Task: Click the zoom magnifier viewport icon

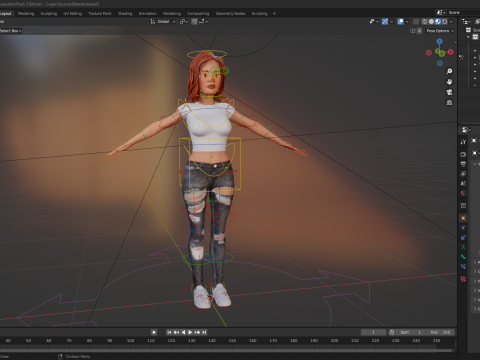Action: (x=449, y=71)
